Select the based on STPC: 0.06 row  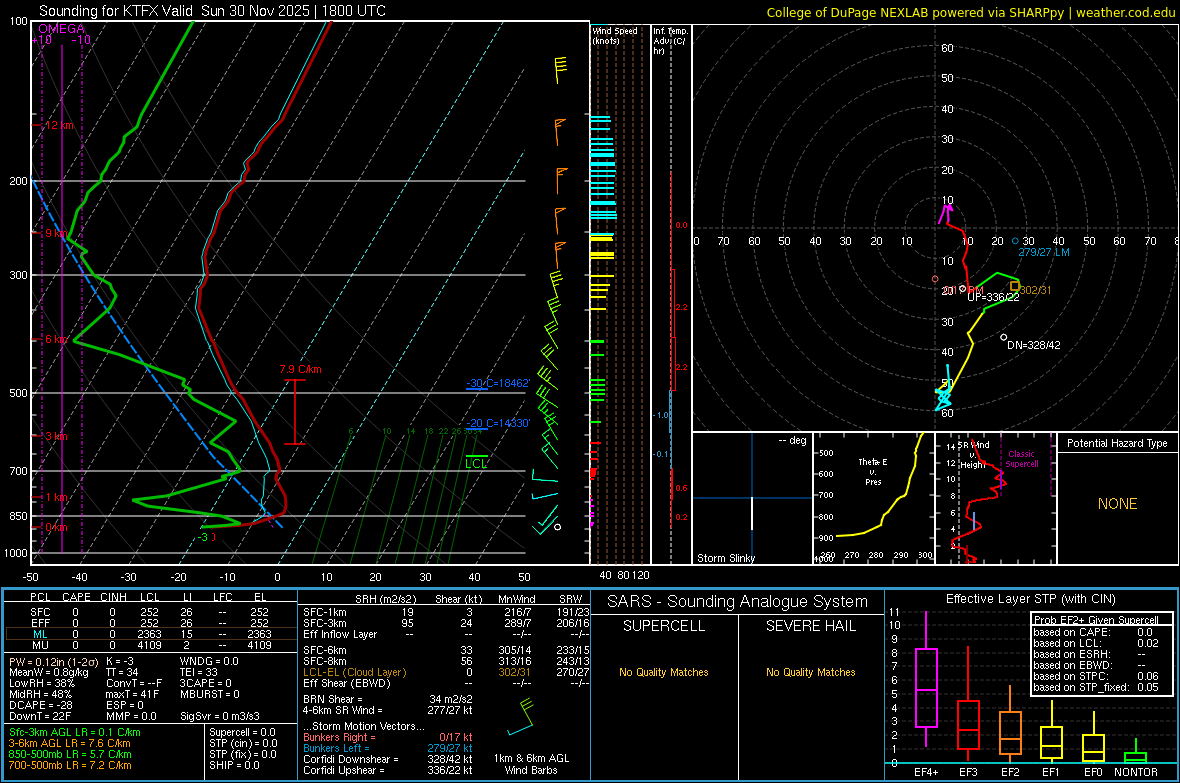coord(1096,676)
